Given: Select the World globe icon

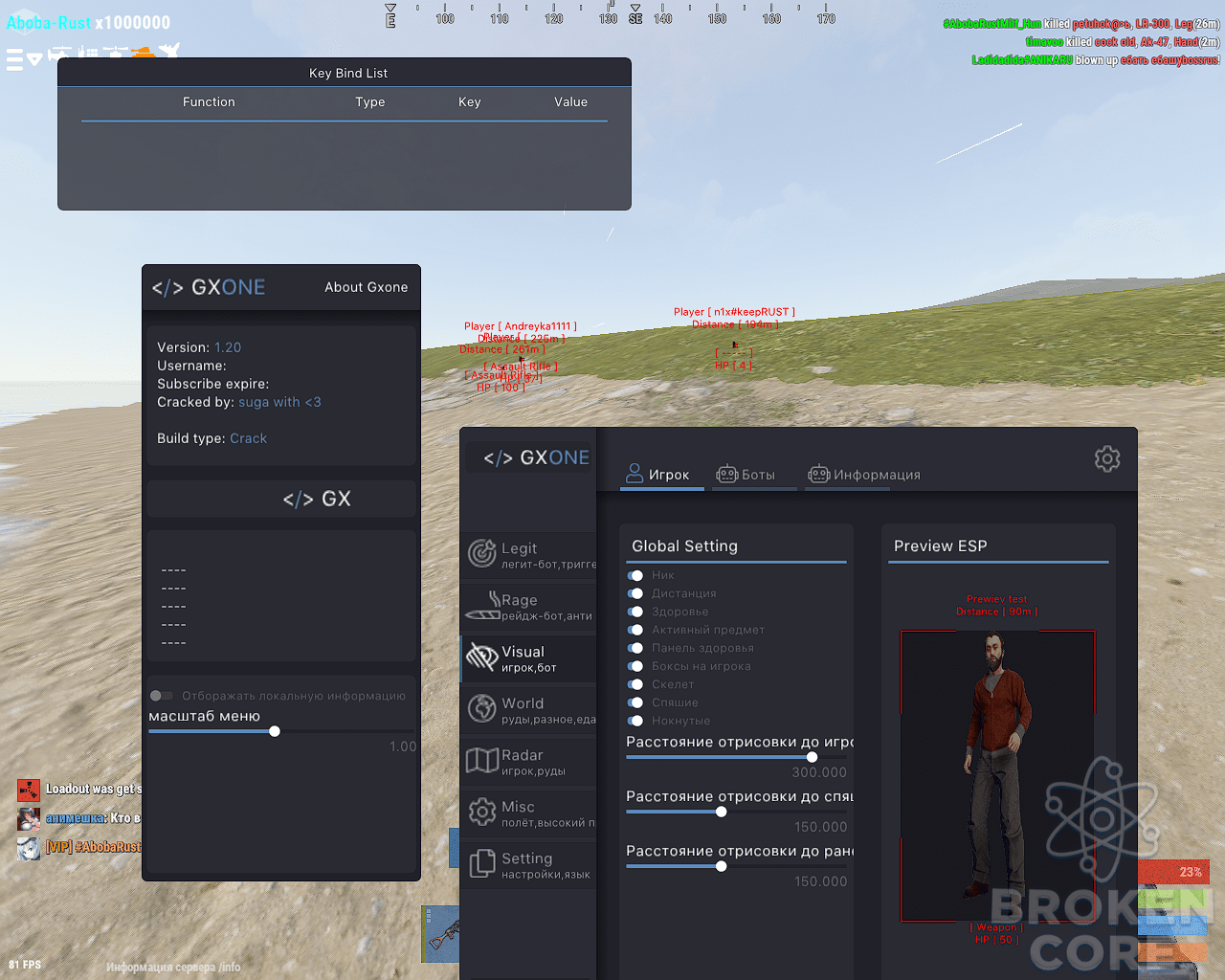Looking at the screenshot, I should tap(481, 708).
